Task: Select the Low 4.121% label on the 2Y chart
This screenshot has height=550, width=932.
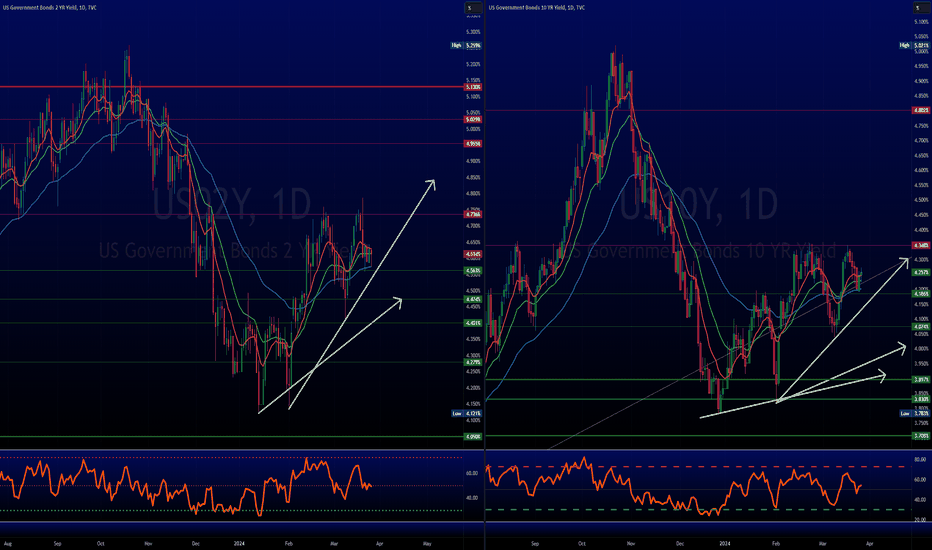Action: tap(467, 413)
